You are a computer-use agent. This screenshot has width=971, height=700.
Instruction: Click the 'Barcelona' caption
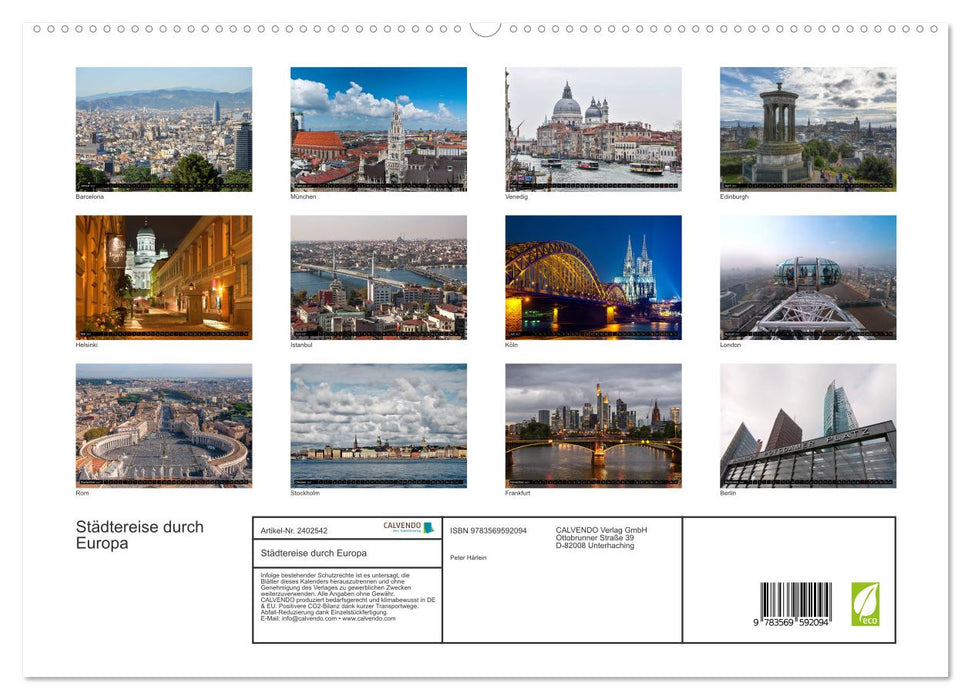coord(90,196)
